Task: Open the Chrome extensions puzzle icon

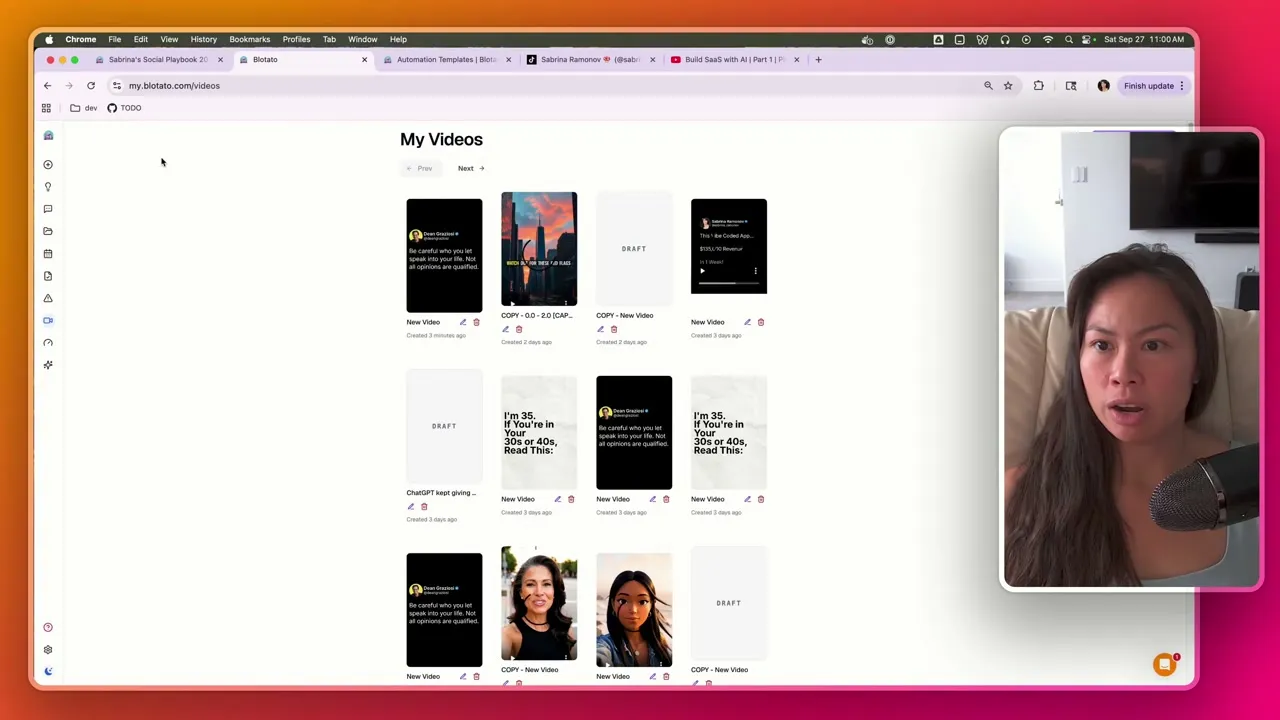Action: pyautogui.click(x=1038, y=86)
